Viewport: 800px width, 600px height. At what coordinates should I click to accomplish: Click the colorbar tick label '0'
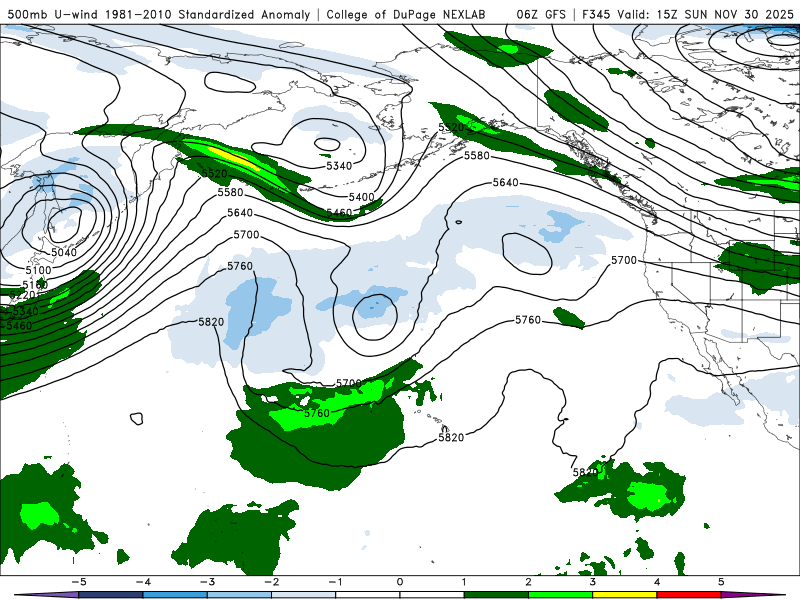click(399, 582)
